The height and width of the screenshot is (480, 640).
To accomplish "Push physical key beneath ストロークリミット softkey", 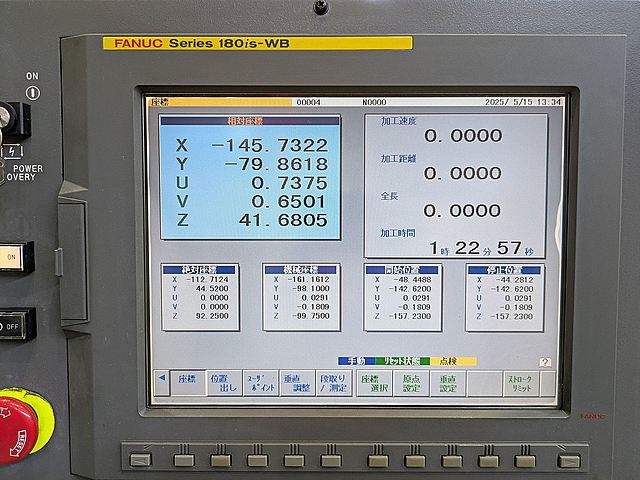I will coord(525,461).
